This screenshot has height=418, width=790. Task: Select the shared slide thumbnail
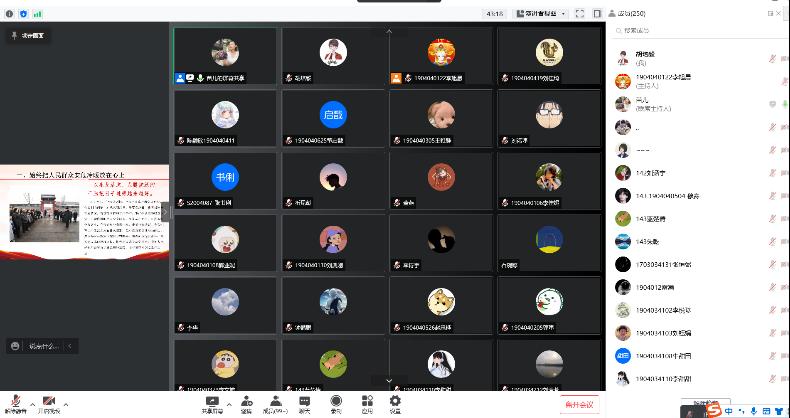point(84,212)
